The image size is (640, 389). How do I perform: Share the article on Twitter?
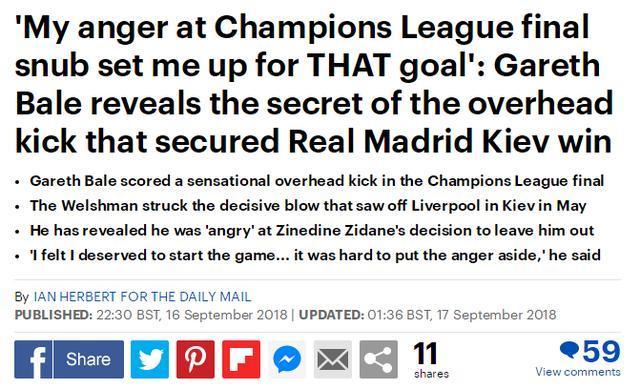click(x=150, y=359)
